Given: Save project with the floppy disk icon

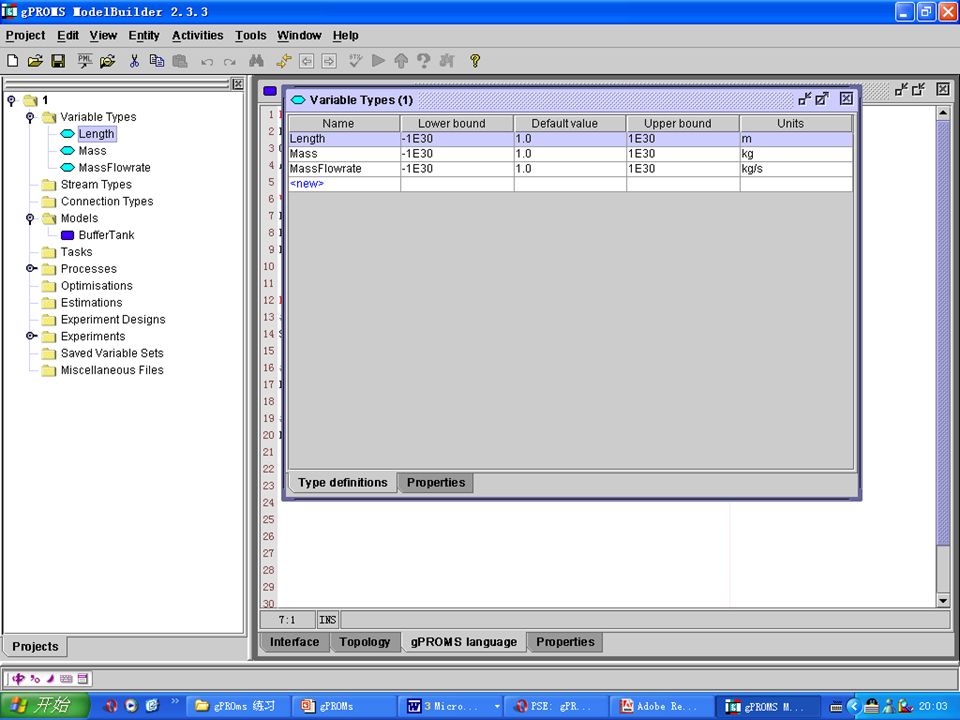Looking at the screenshot, I should click(x=58, y=61).
